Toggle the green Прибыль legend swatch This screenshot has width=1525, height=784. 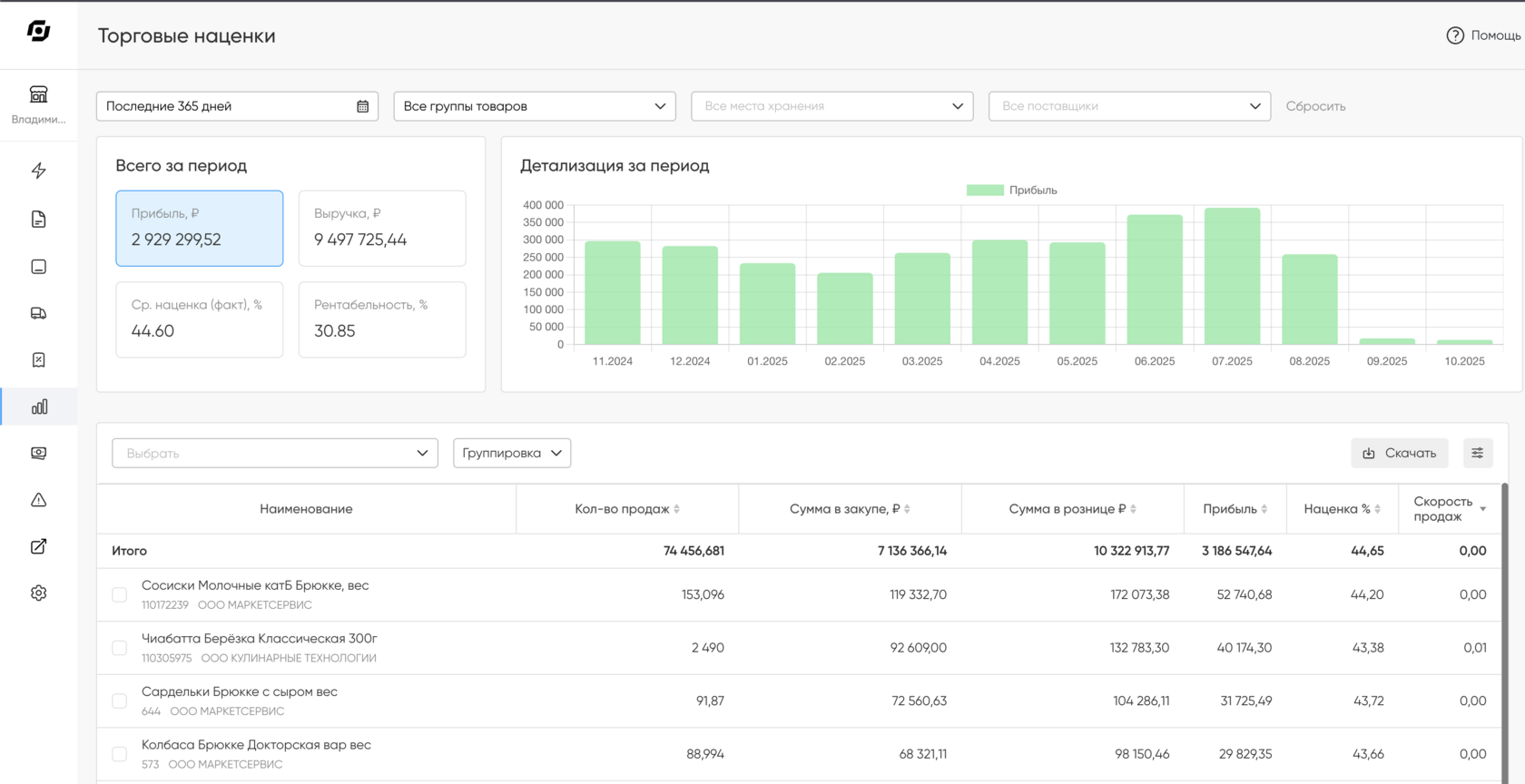coord(985,191)
